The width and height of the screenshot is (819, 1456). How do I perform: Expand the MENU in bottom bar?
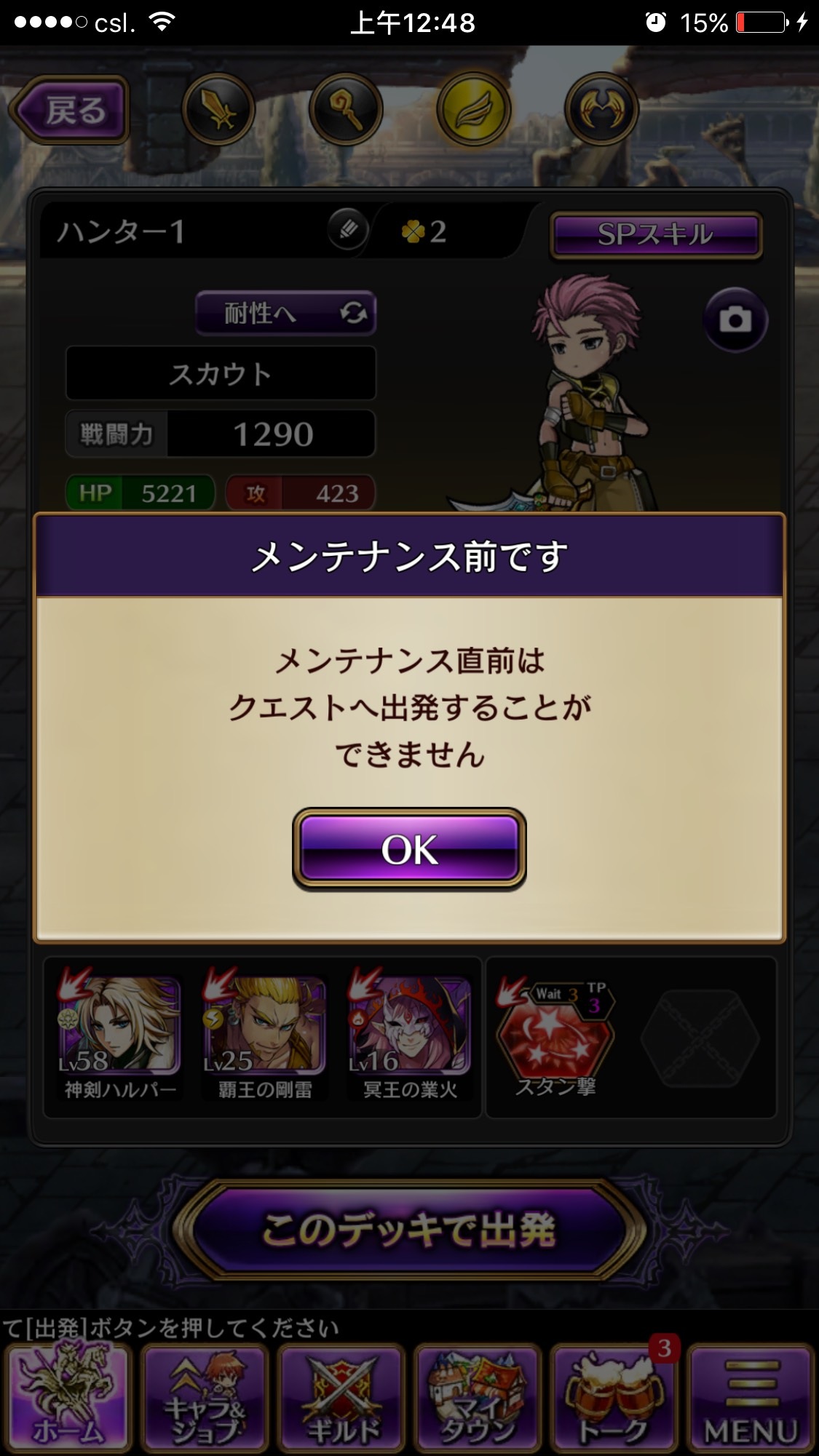point(751,1398)
